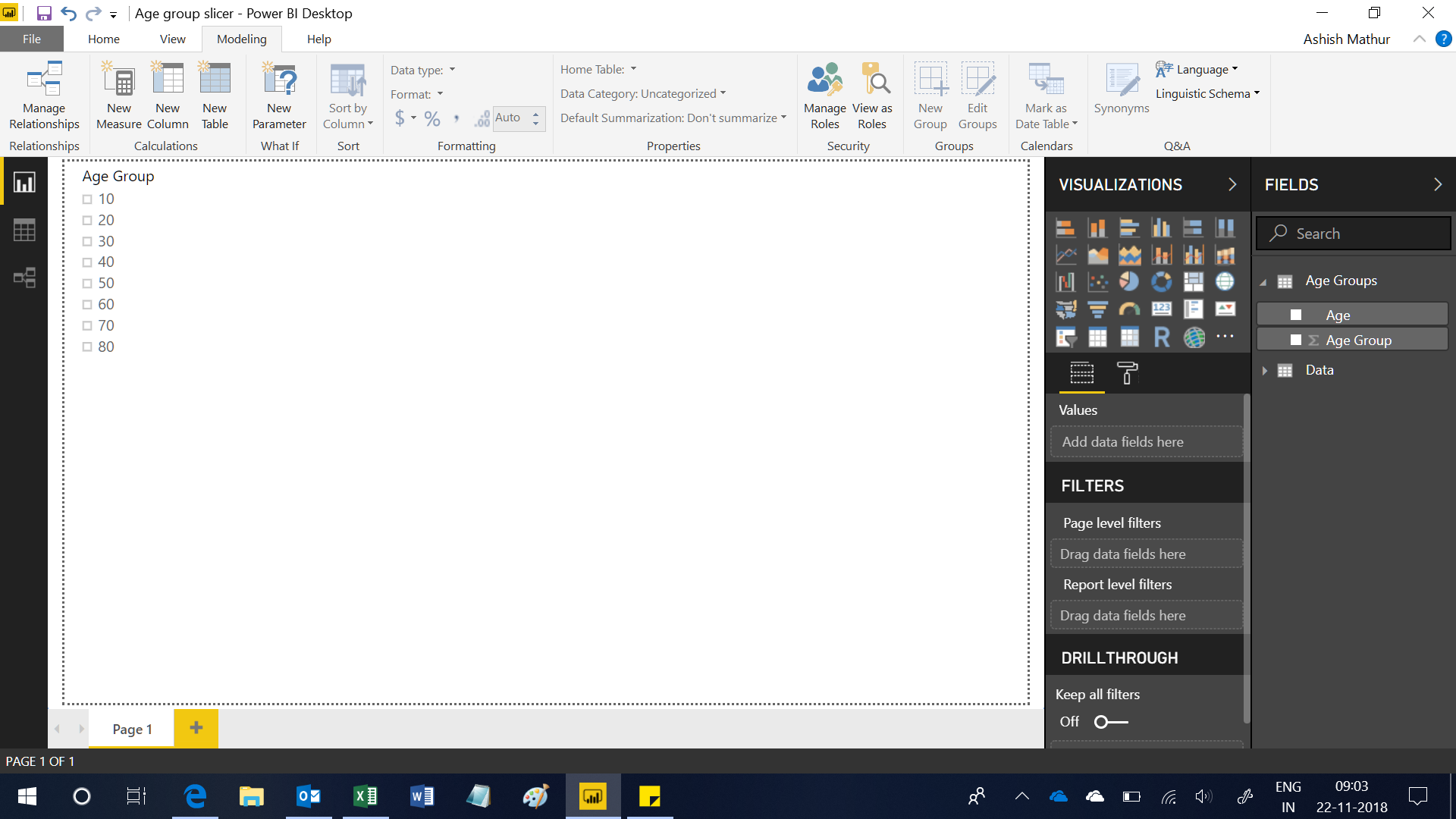This screenshot has height=819, width=1456.
Task: Open Manage Roles in Security group
Action: pyautogui.click(x=824, y=96)
